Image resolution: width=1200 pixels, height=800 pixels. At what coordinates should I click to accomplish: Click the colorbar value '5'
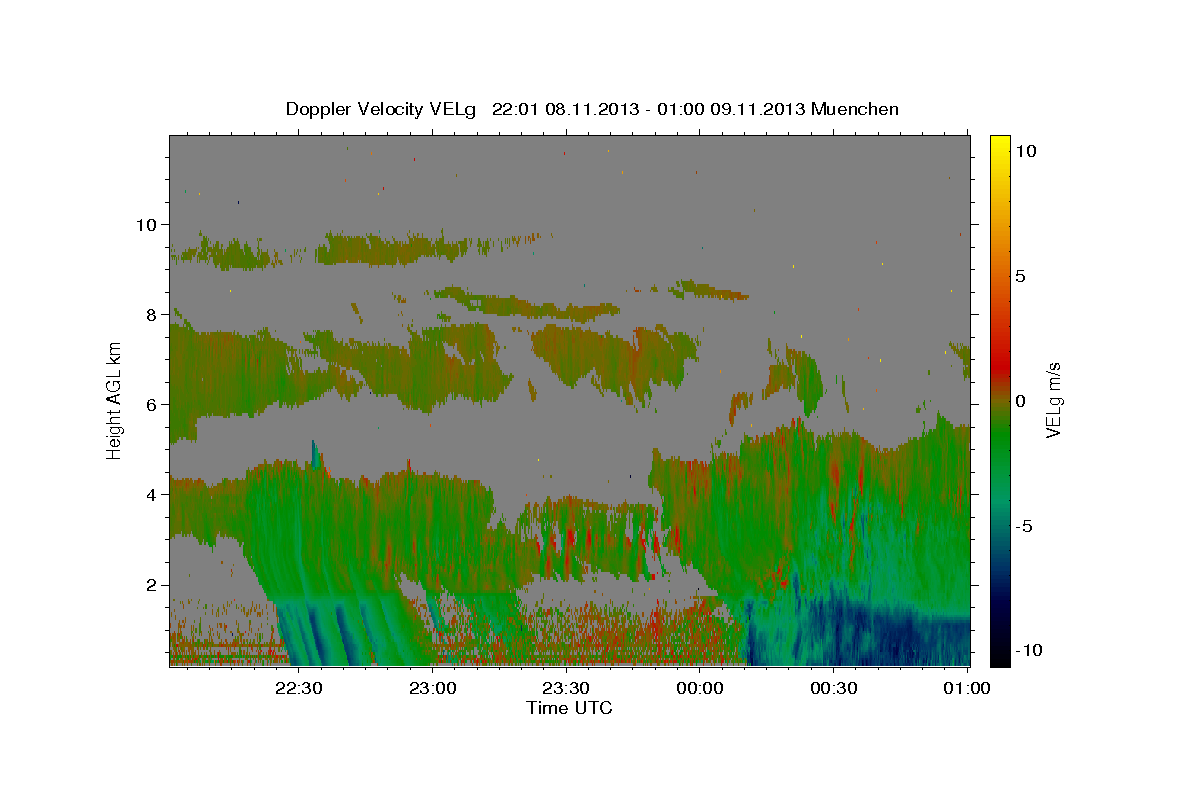[1021, 276]
